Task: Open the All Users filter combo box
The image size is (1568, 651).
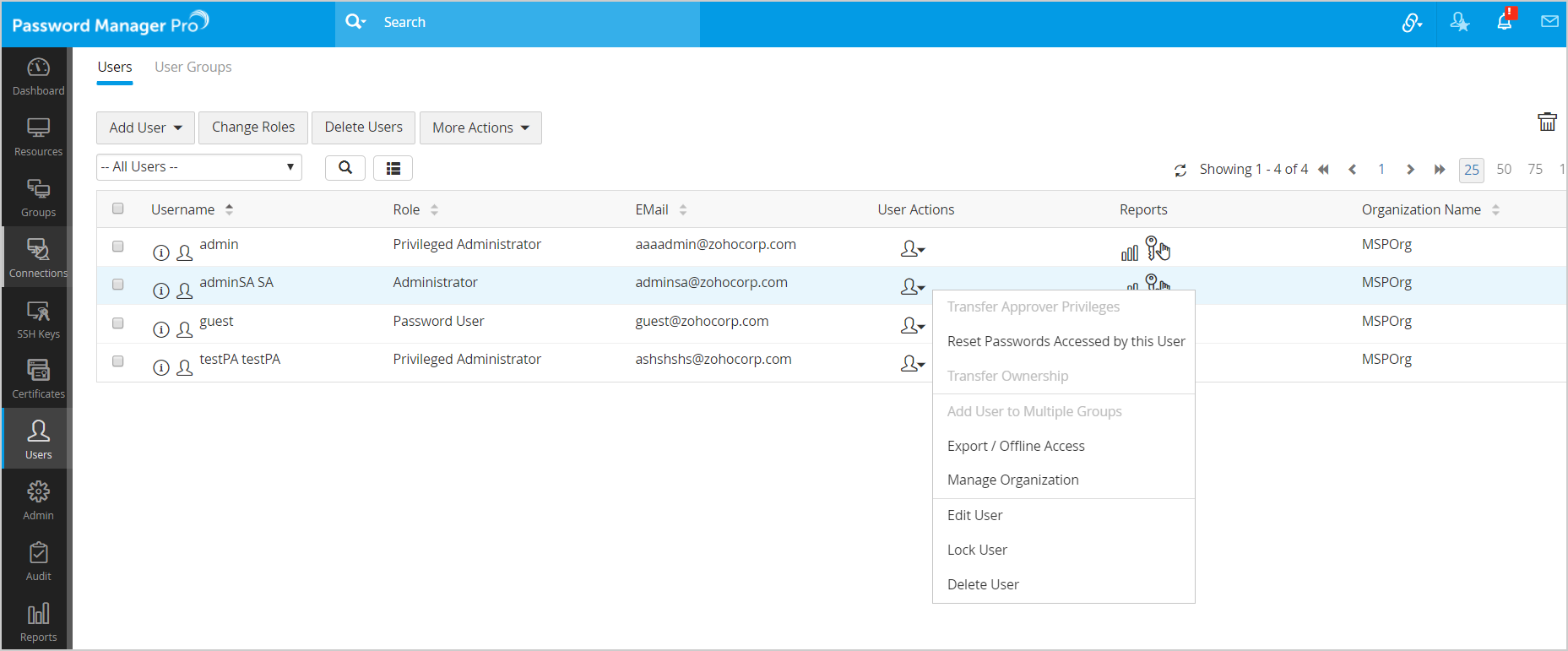Action: click(x=198, y=167)
